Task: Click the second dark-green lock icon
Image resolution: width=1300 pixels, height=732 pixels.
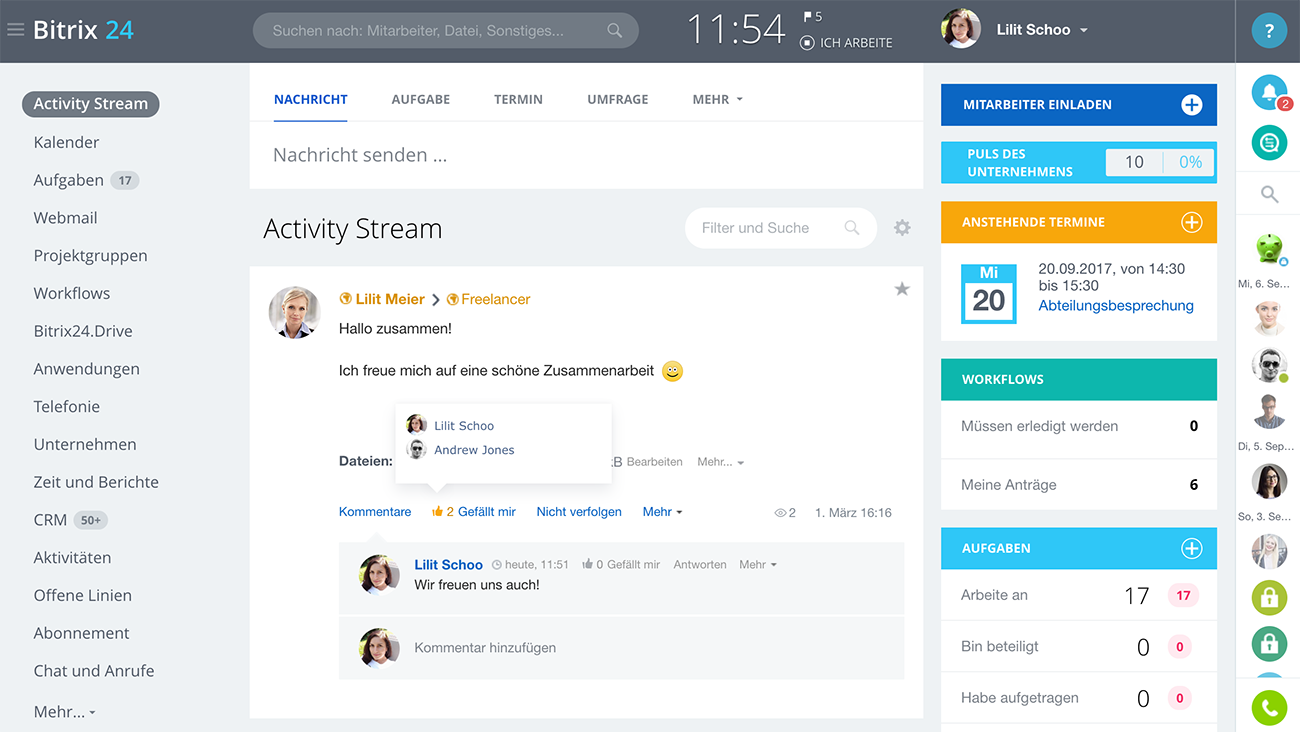Action: coord(1269,643)
